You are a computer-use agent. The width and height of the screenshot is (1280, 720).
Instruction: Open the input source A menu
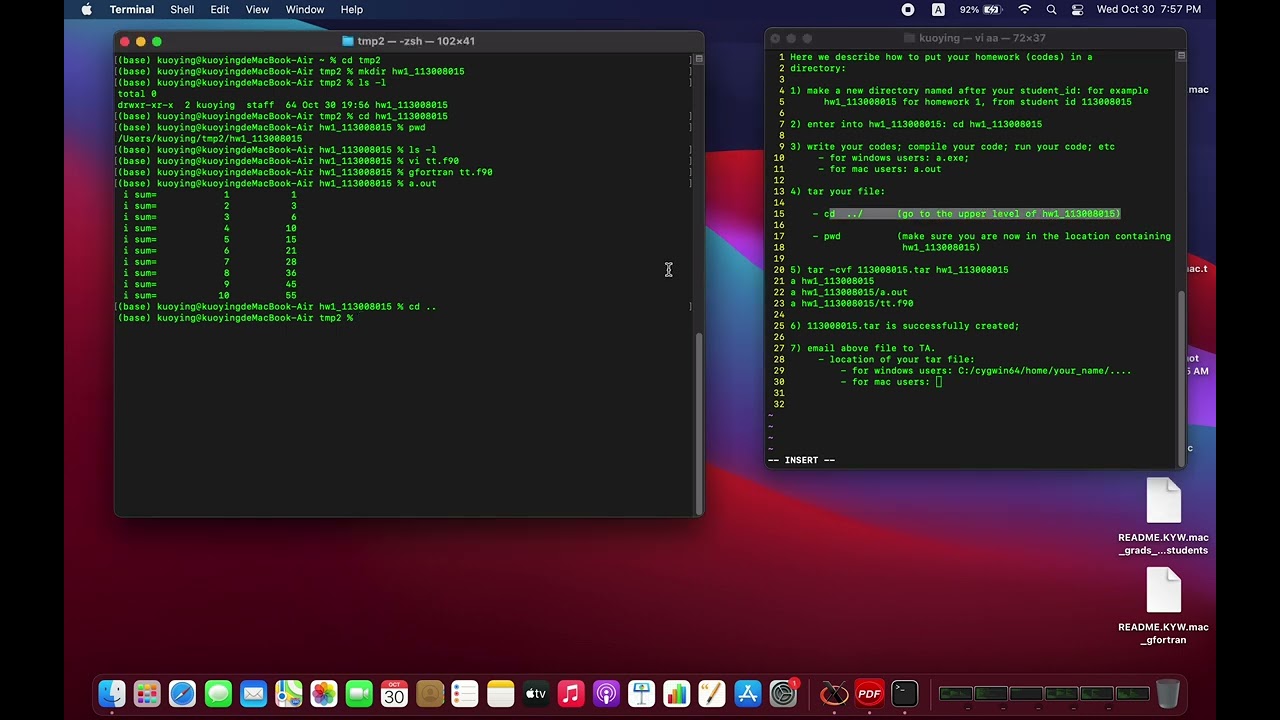(x=938, y=9)
